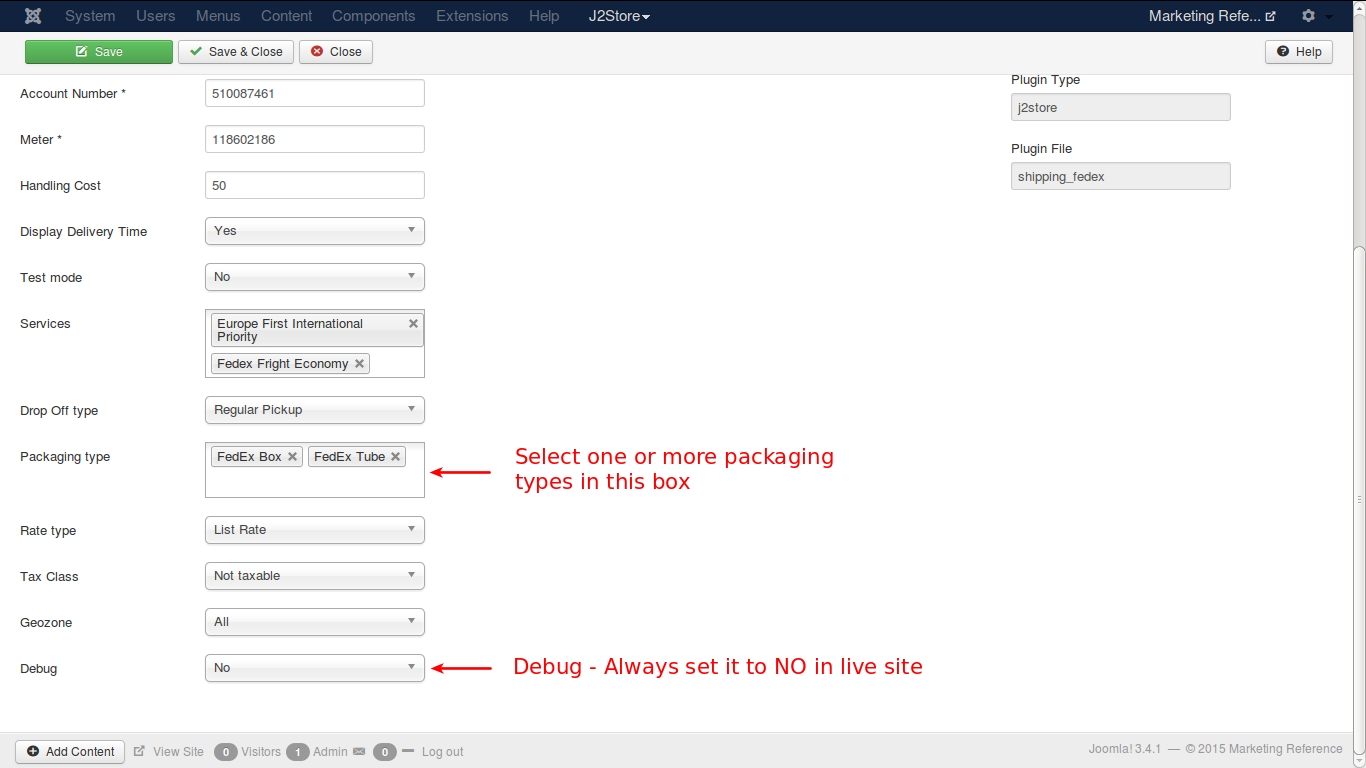Remove Europe First International Priority service tag
The height and width of the screenshot is (768, 1366).
coord(413,324)
